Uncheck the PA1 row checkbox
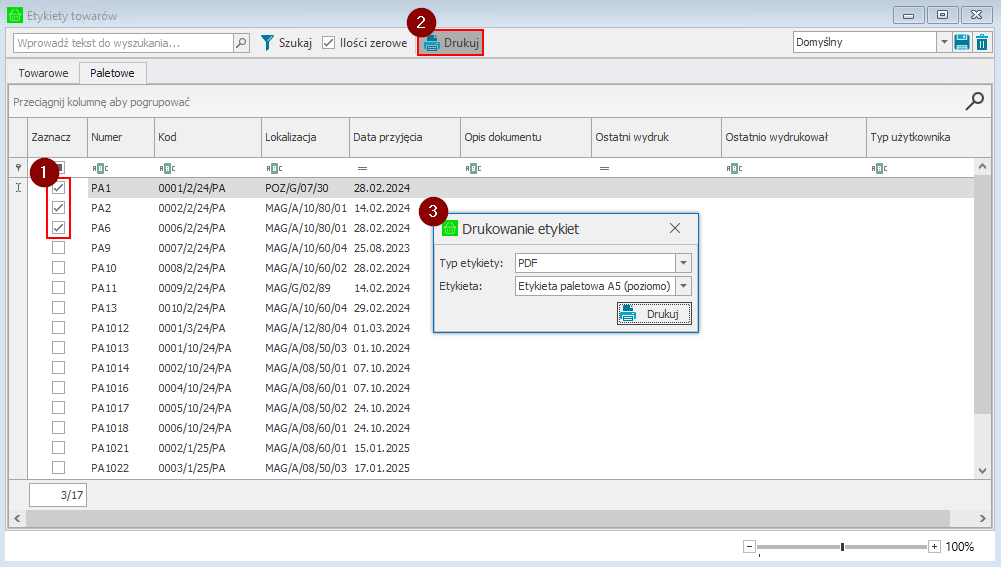The height and width of the screenshot is (567, 1001). pos(58,188)
